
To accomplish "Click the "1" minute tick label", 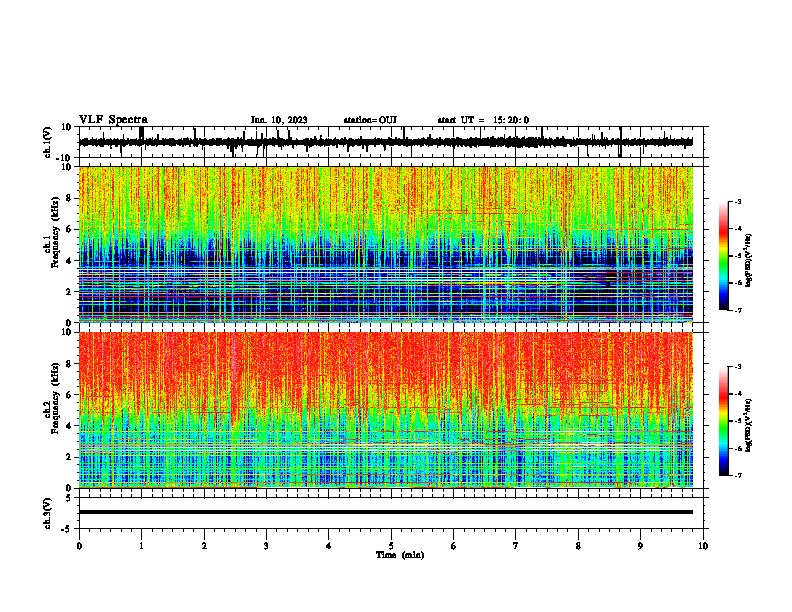I will (141, 546).
